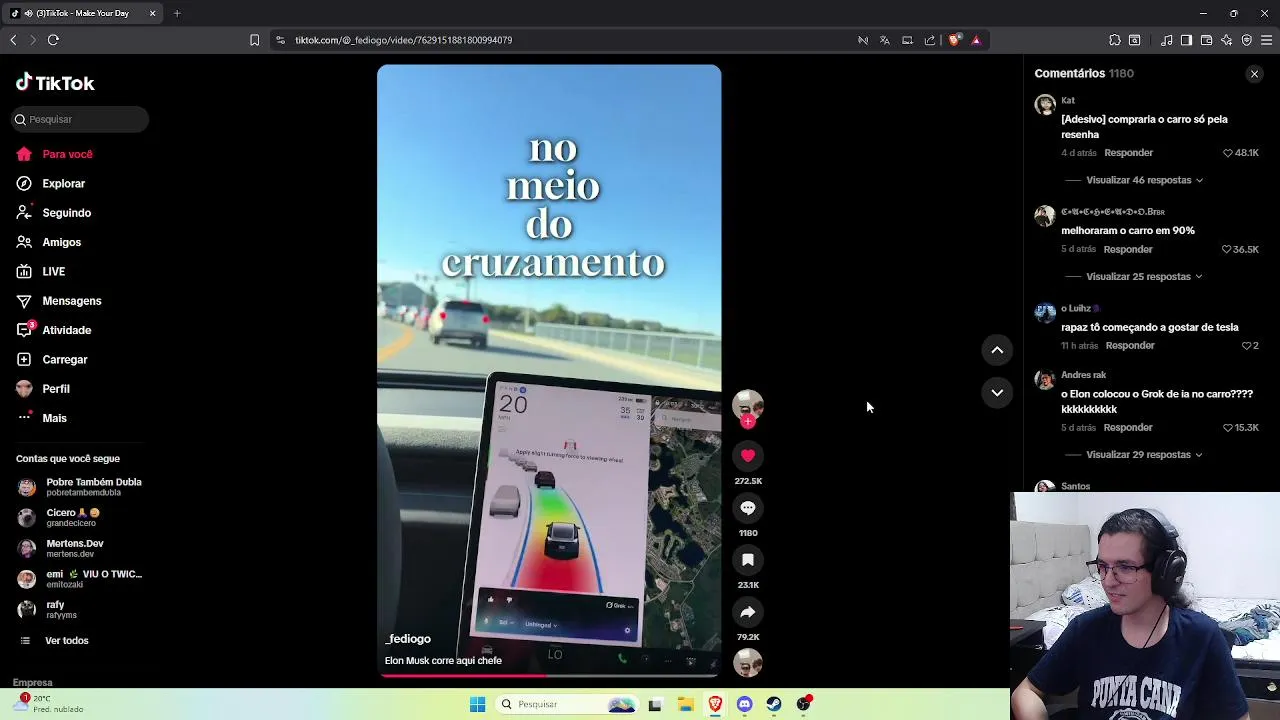Open _fediogo creator username on video

pyautogui.click(x=408, y=639)
